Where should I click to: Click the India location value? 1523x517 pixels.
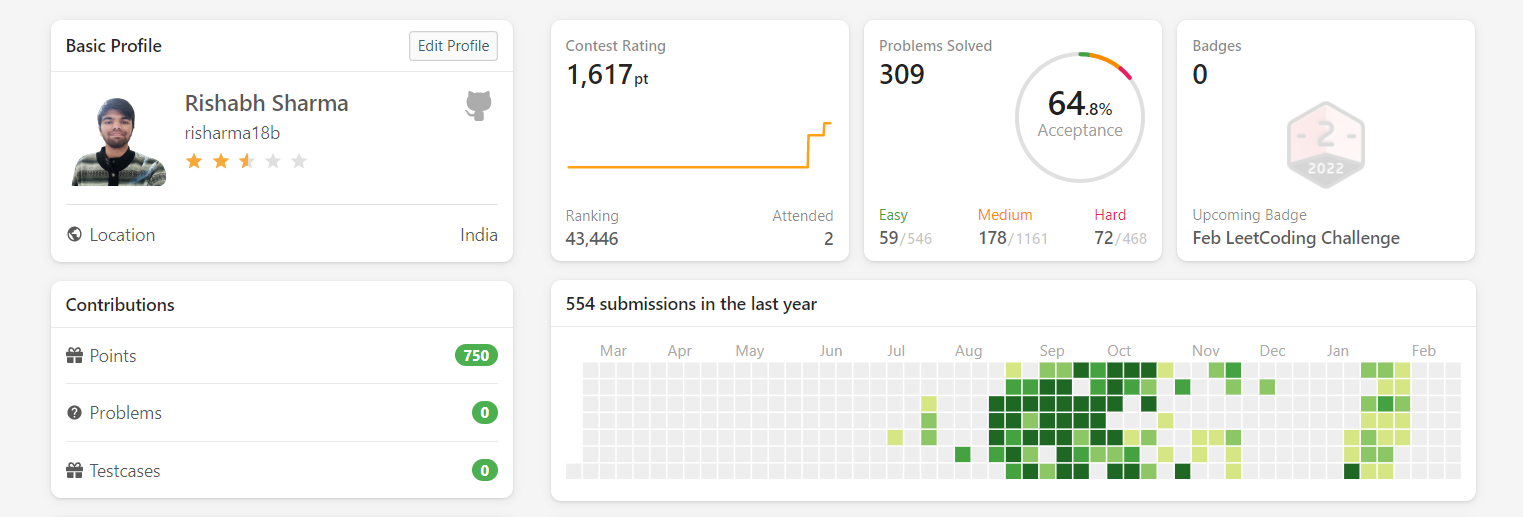click(479, 235)
